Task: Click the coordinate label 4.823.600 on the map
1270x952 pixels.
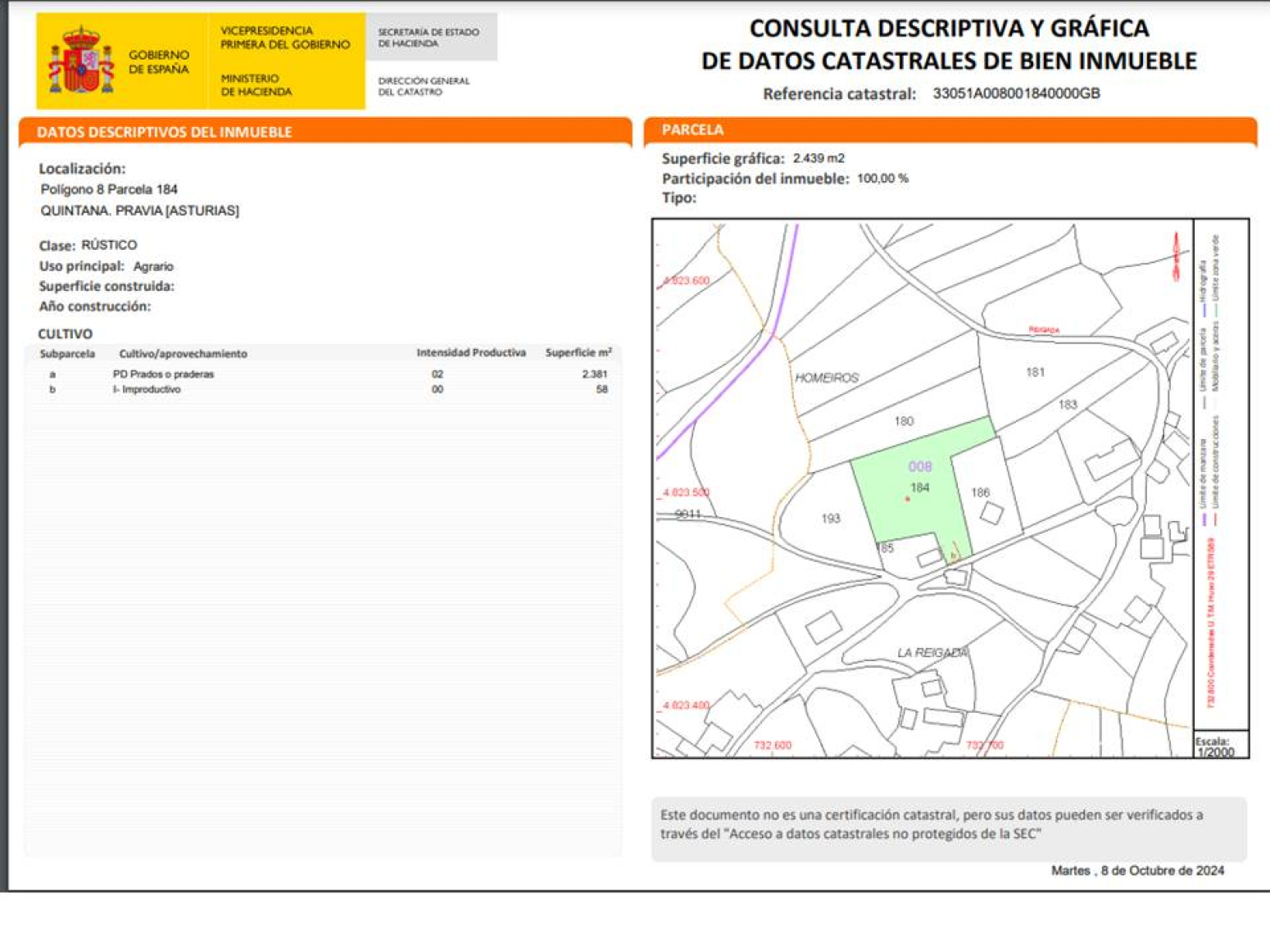Action: (x=686, y=281)
